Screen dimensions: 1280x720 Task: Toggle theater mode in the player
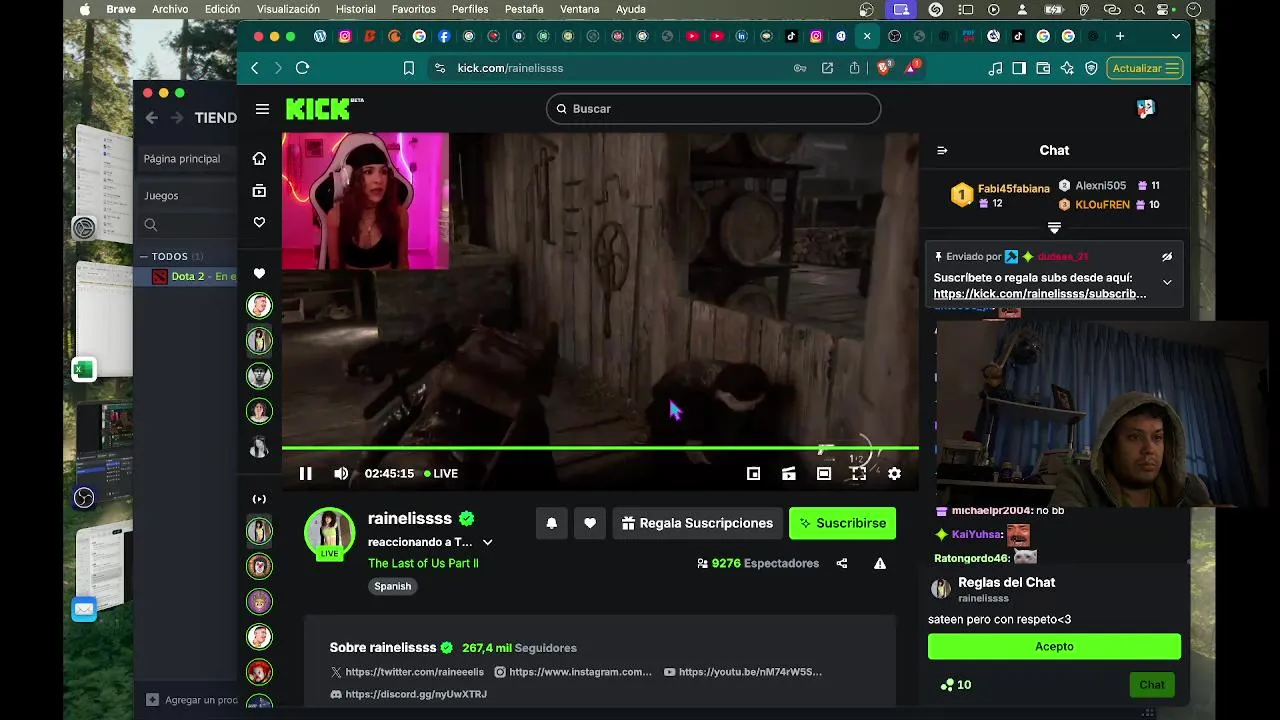click(x=824, y=474)
